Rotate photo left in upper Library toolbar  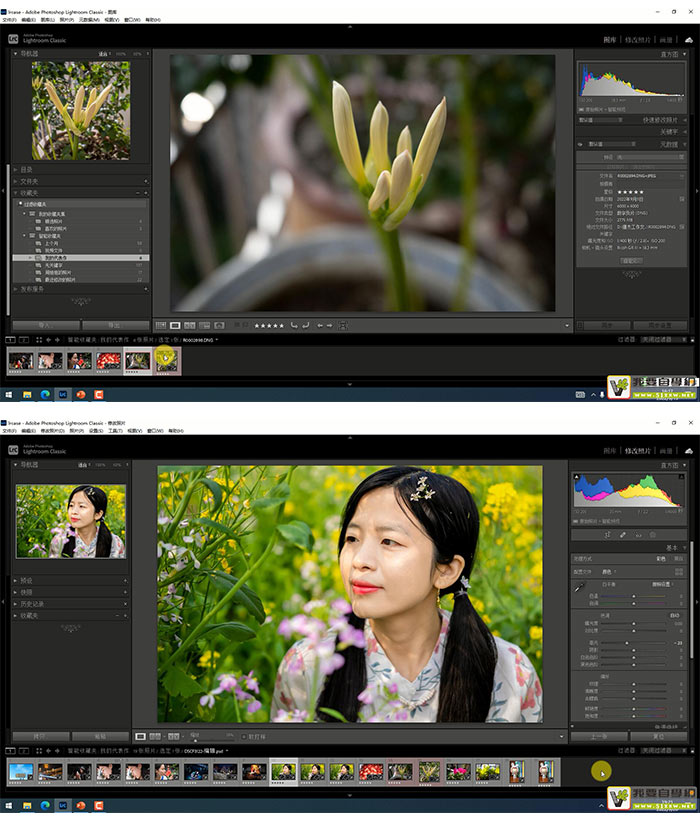[x=294, y=326]
